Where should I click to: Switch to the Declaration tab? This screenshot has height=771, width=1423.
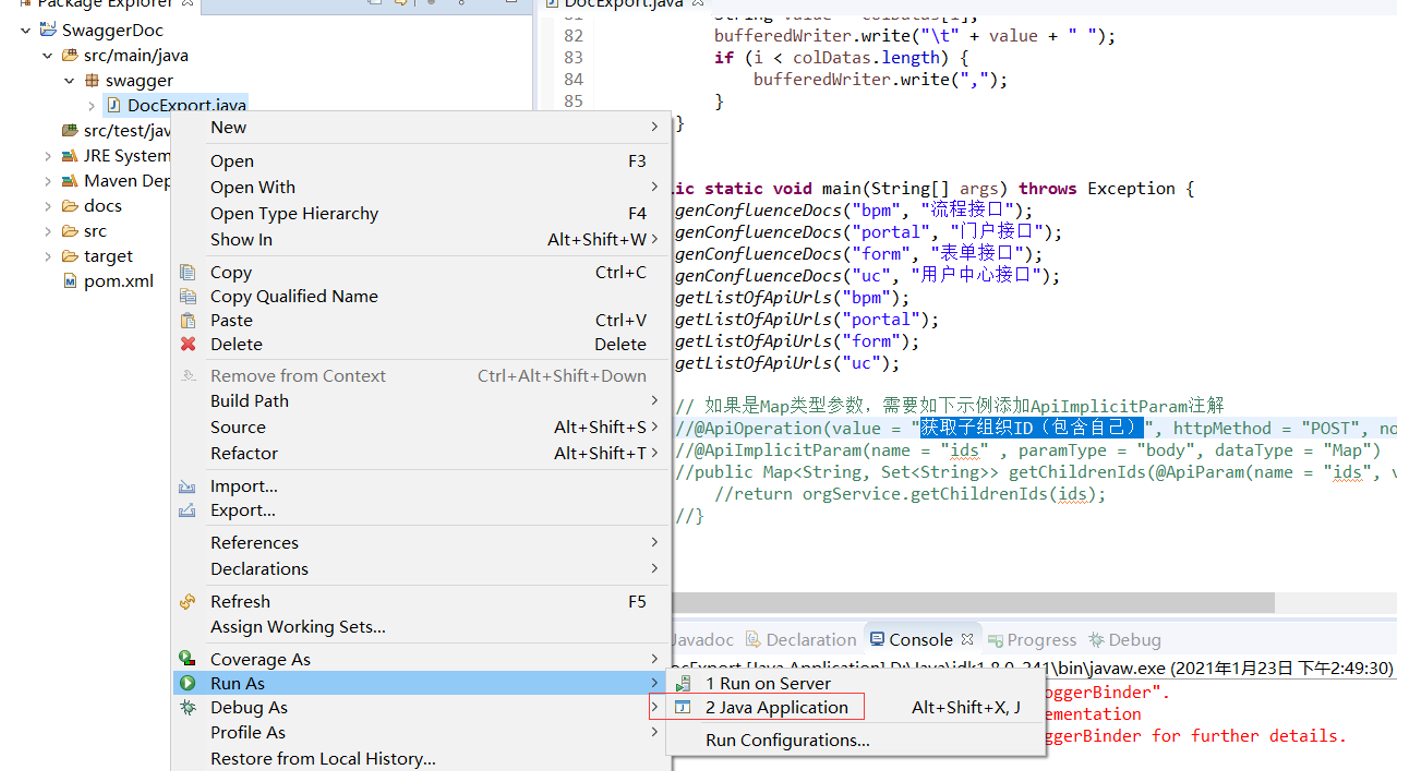(x=810, y=640)
